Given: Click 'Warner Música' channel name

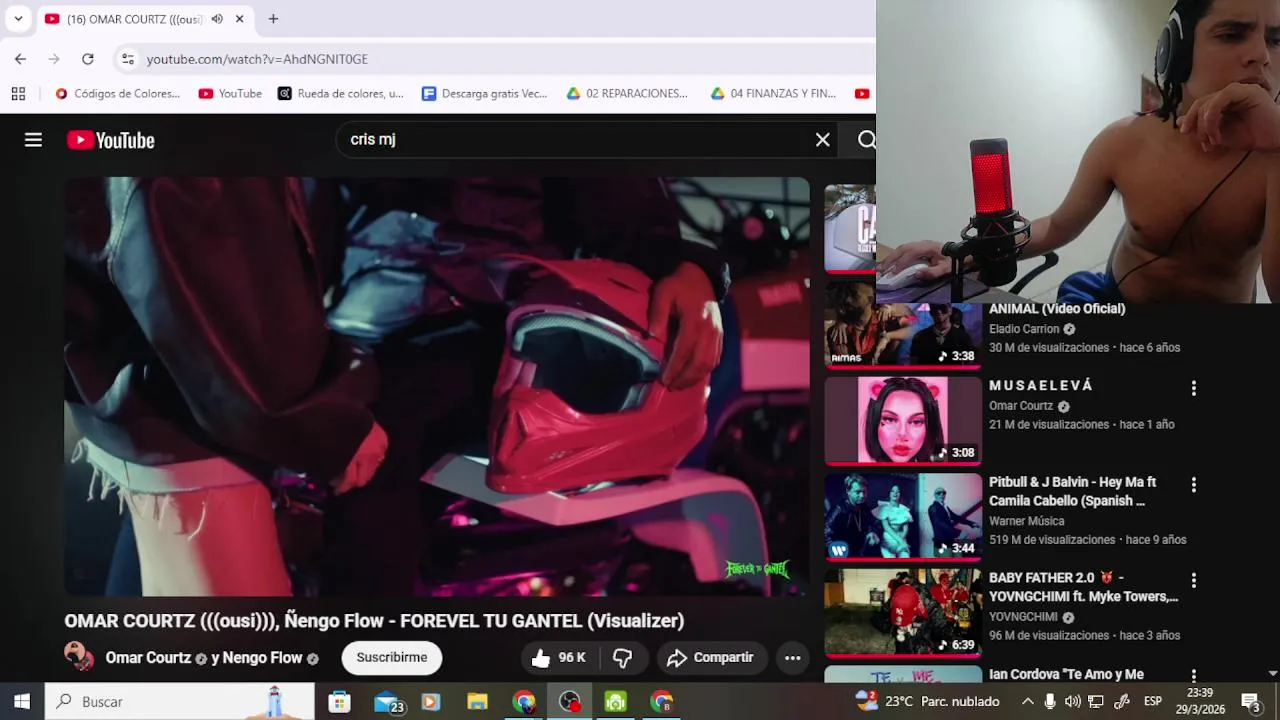Looking at the screenshot, I should [1027, 521].
